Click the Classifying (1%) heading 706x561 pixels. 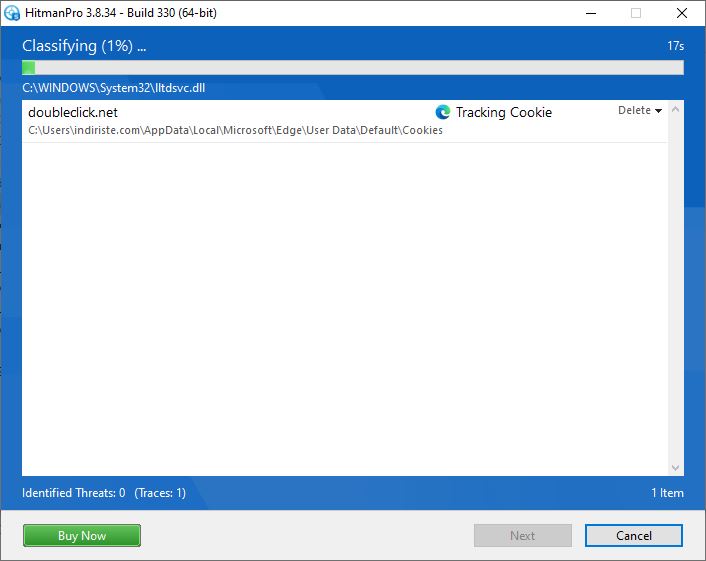[84, 46]
